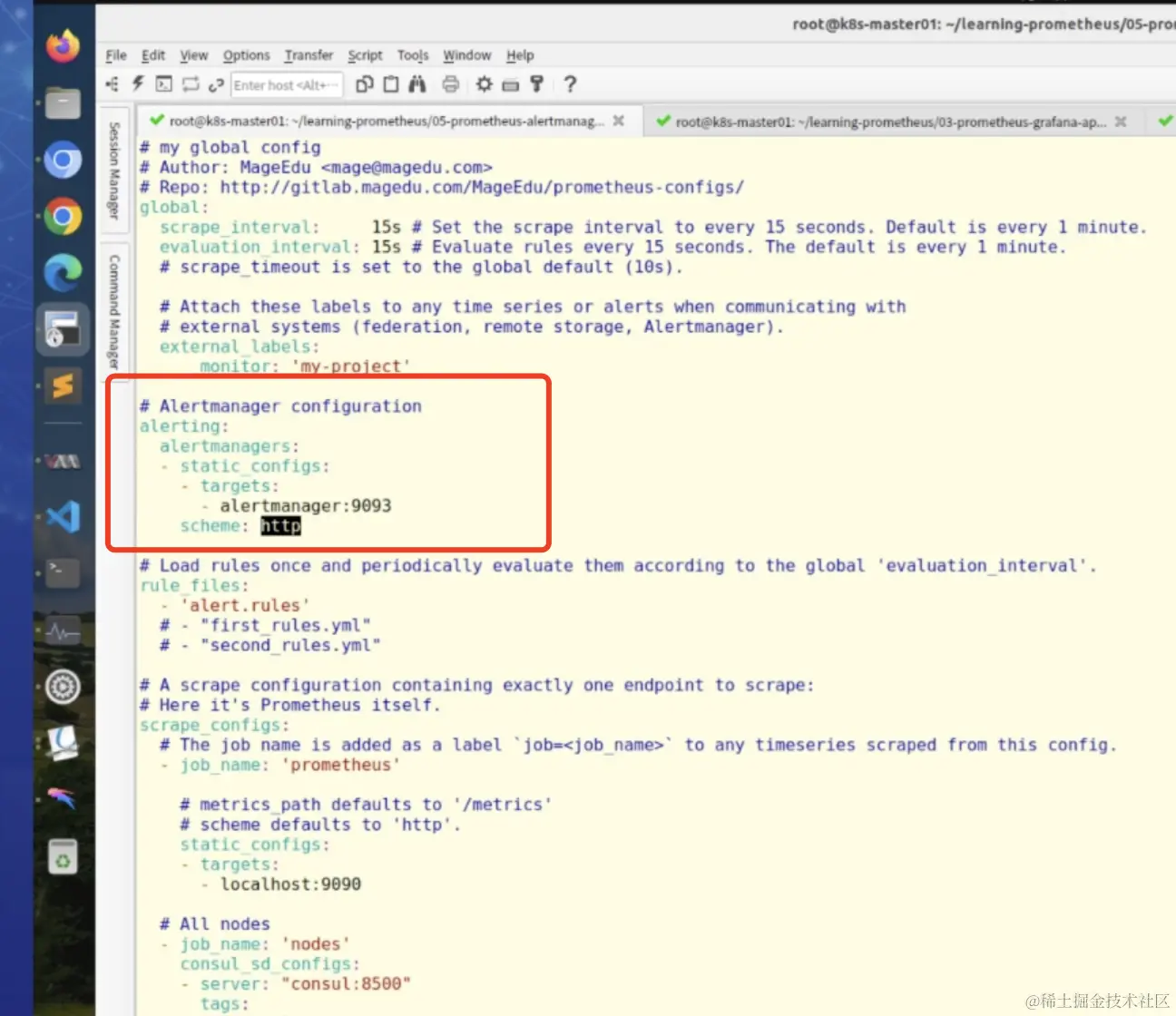Open the Files manager in dock
The image size is (1176, 1016).
63,103
